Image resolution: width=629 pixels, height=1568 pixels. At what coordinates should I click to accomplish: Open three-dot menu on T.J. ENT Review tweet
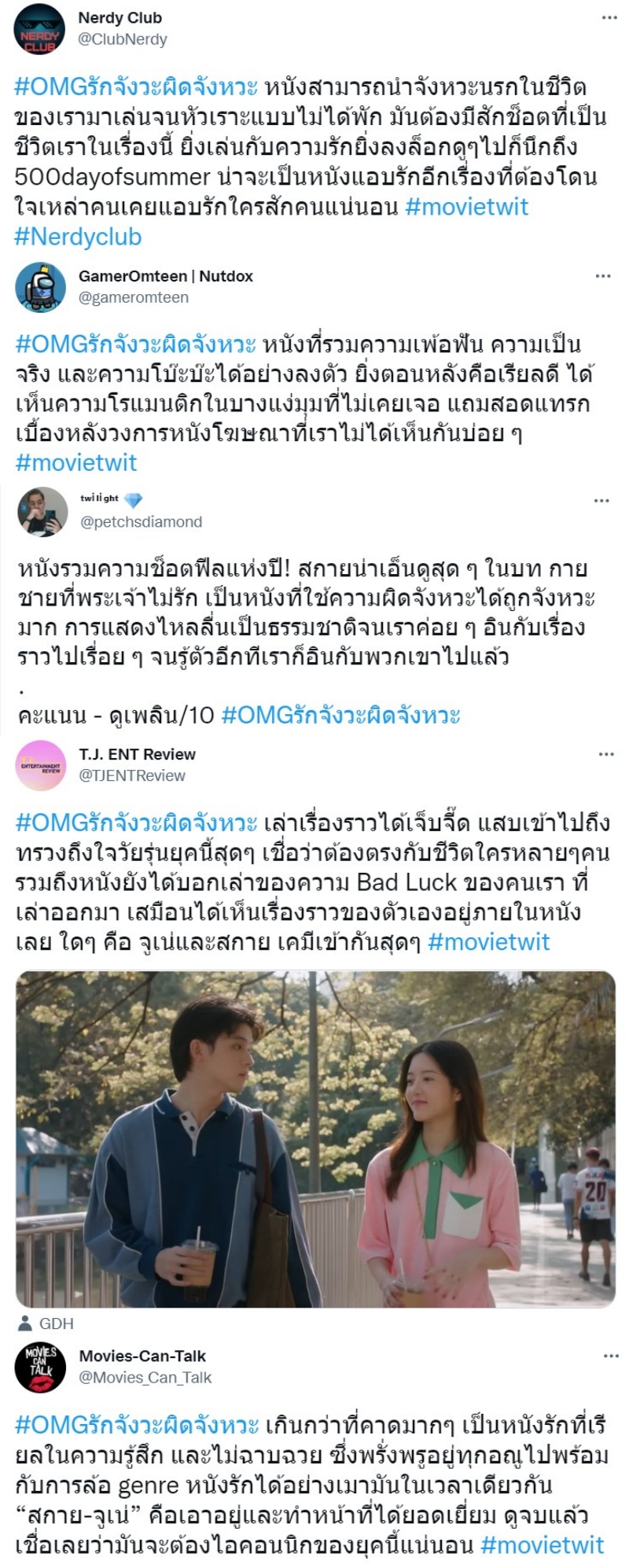(x=606, y=754)
